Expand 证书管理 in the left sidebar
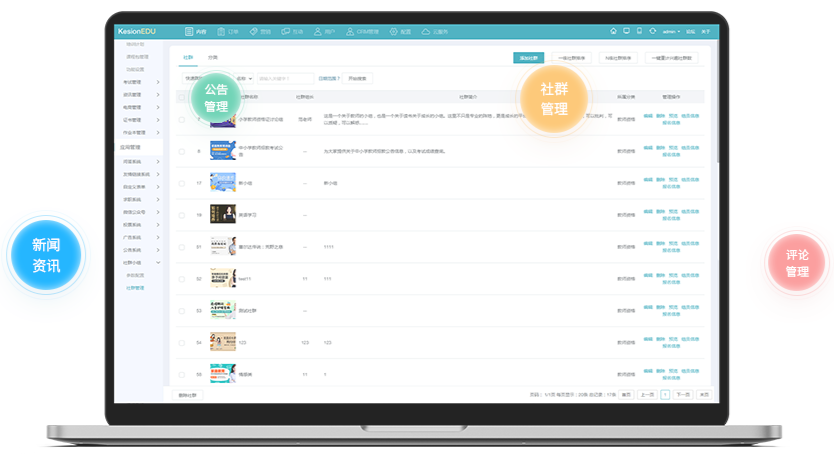Image resolution: width=834 pixels, height=468 pixels. click(141, 119)
